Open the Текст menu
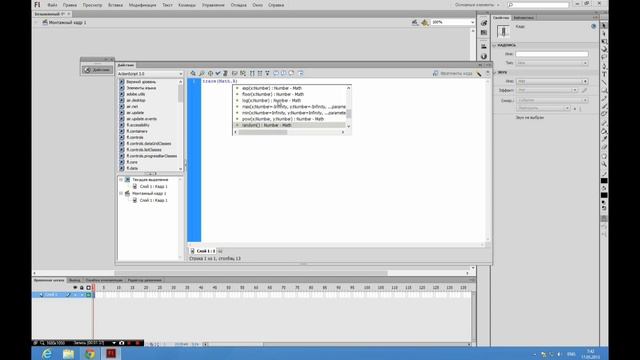The image size is (640, 360). click(167, 5)
